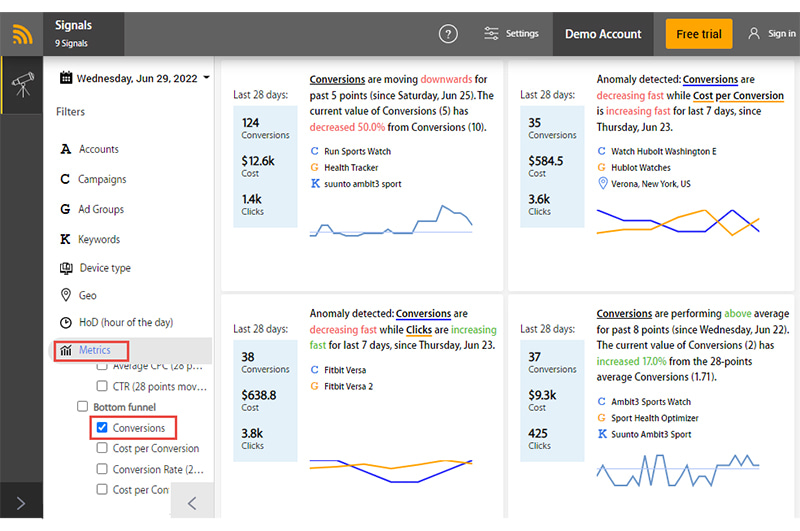This screenshot has height=531, width=800.
Task: Click the Sign in user icon
Action: click(754, 34)
